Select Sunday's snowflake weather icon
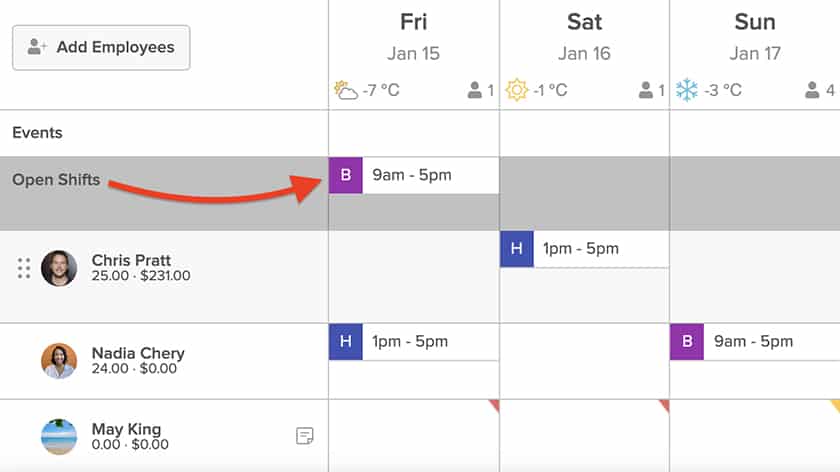Viewport: 840px width, 472px height. (x=687, y=90)
